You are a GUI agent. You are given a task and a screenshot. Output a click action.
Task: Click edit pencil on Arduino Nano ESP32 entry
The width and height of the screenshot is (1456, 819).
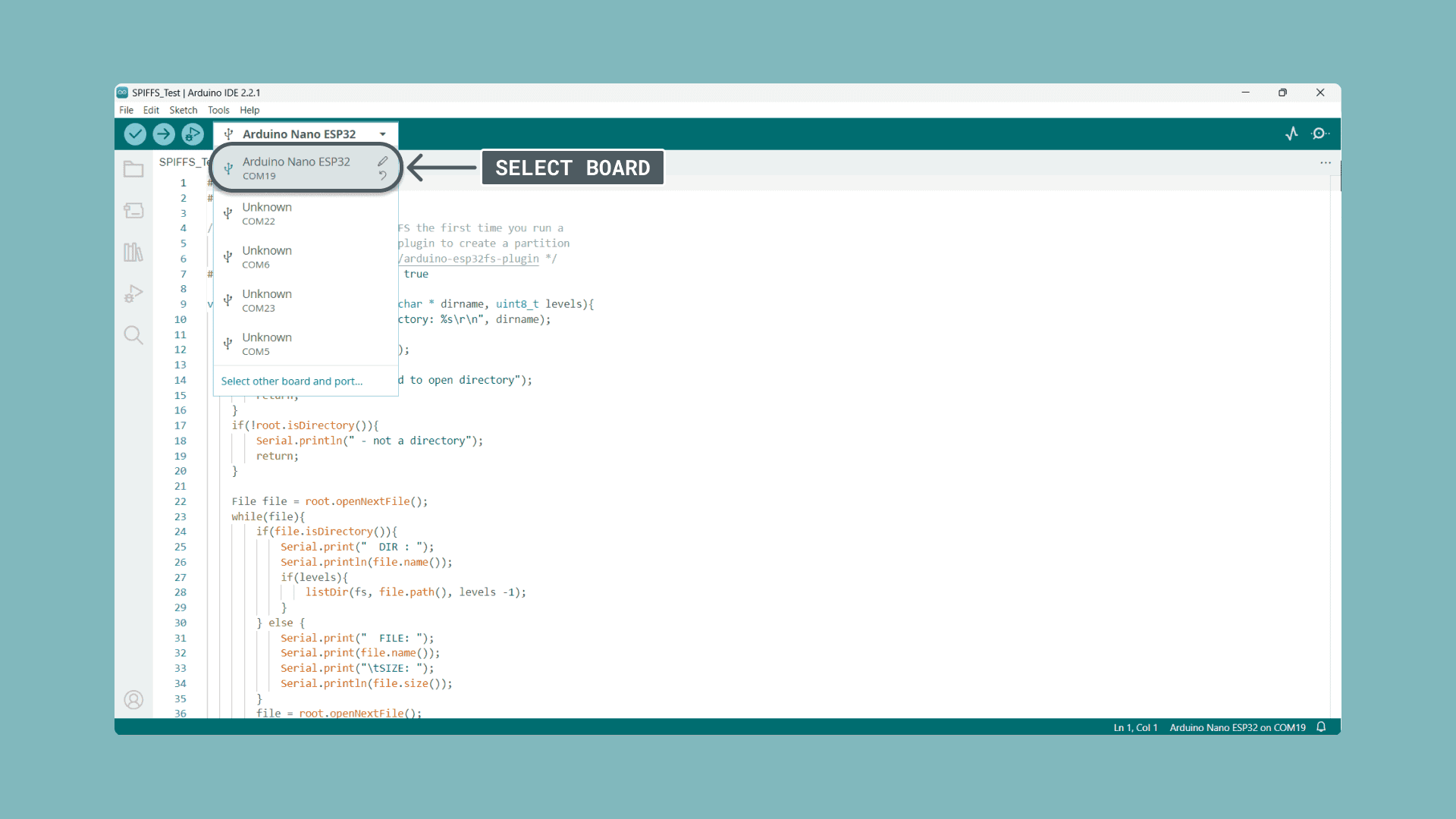click(x=383, y=161)
